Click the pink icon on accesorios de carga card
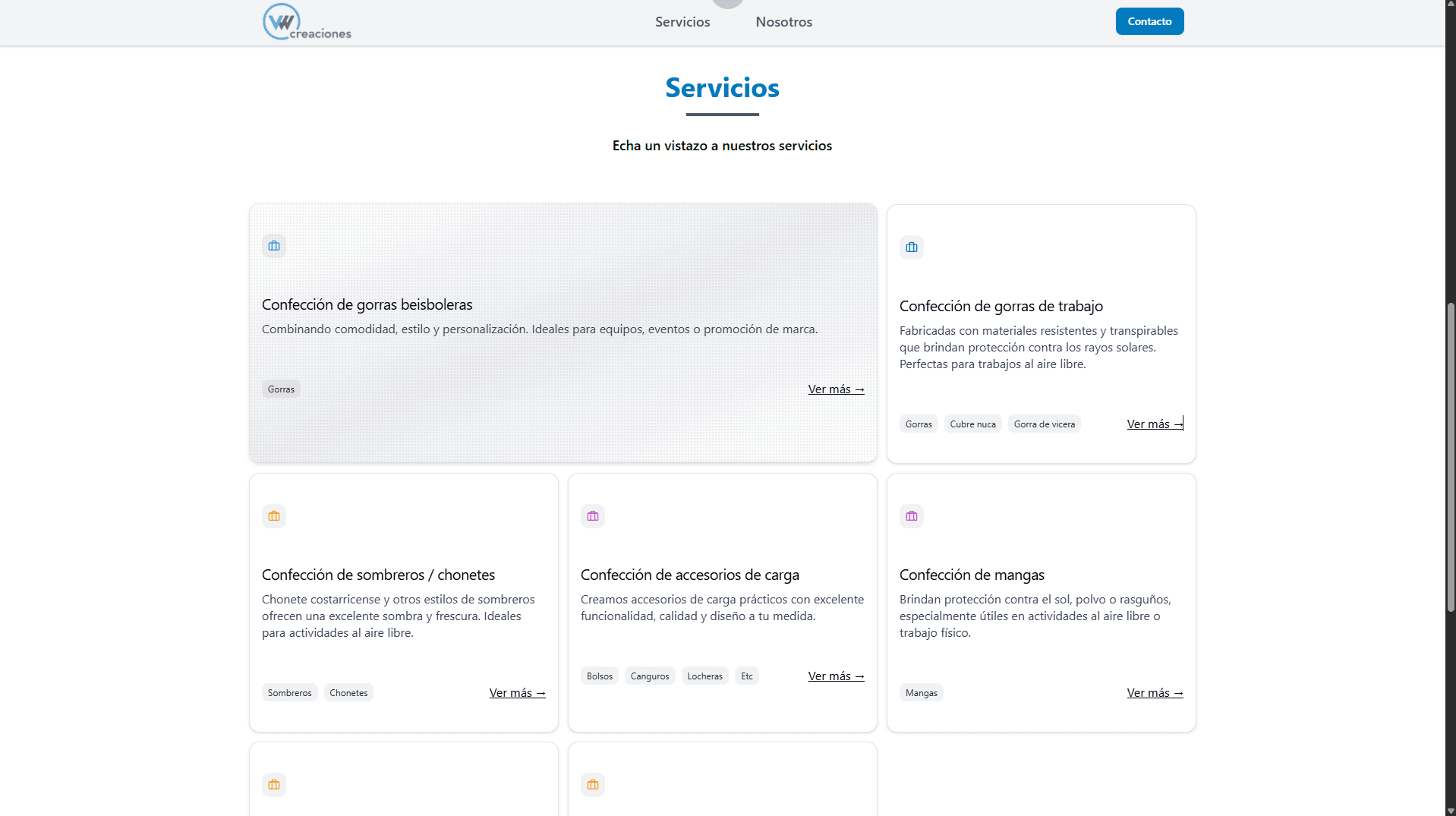The height and width of the screenshot is (816, 1456). point(593,516)
